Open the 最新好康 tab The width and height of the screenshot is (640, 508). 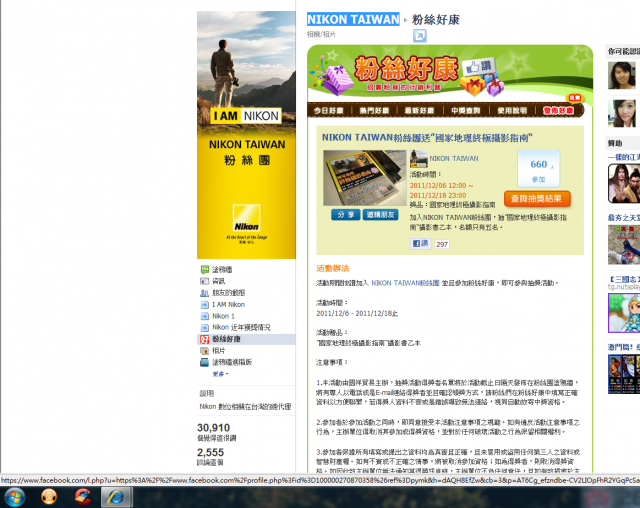[420, 111]
